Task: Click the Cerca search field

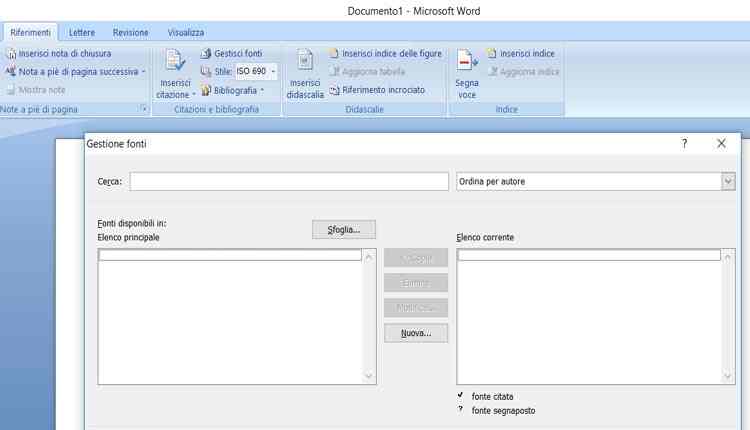Action: pyautogui.click(x=289, y=182)
